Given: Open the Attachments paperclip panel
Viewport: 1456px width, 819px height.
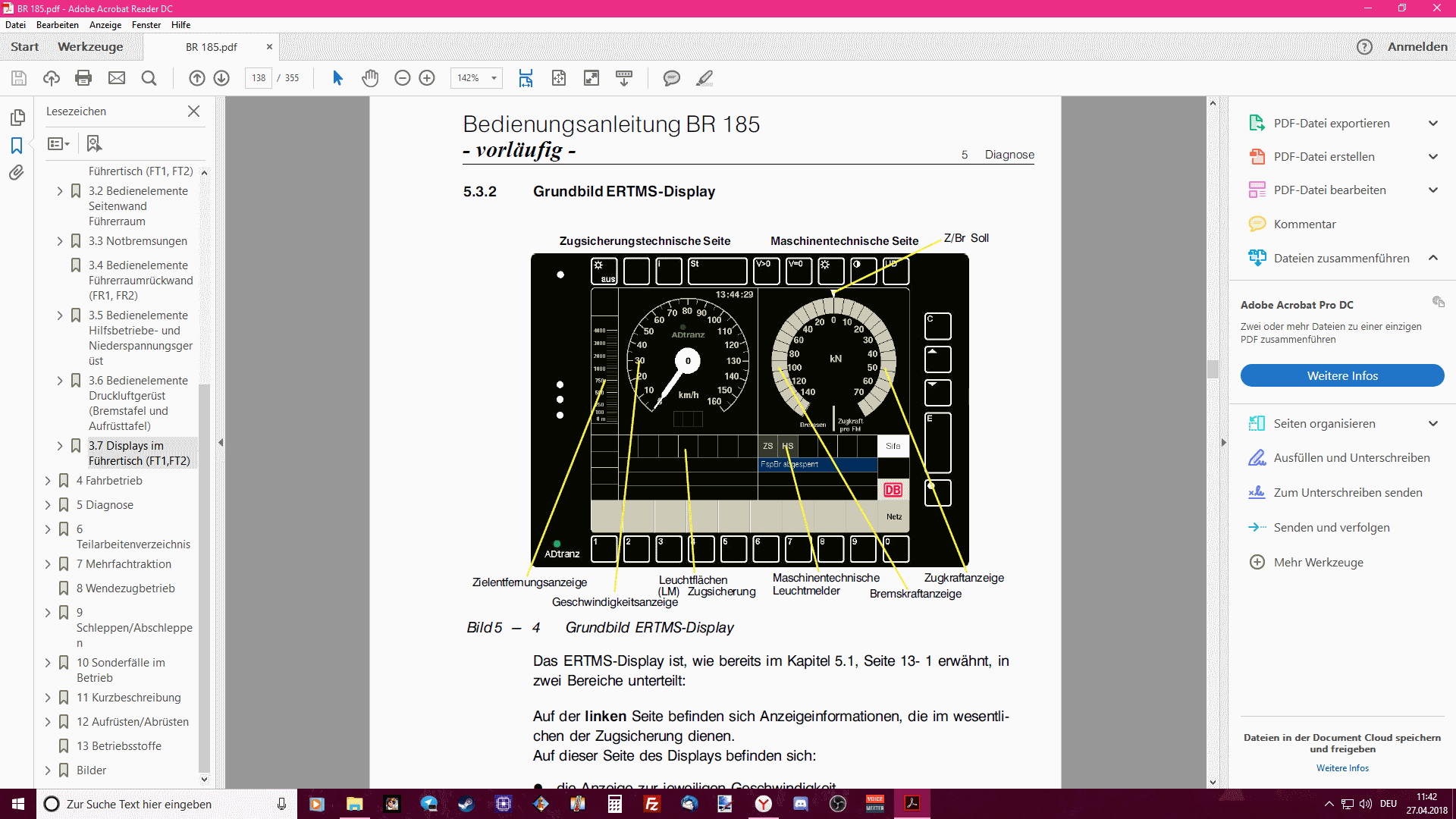Looking at the screenshot, I should pos(17,173).
